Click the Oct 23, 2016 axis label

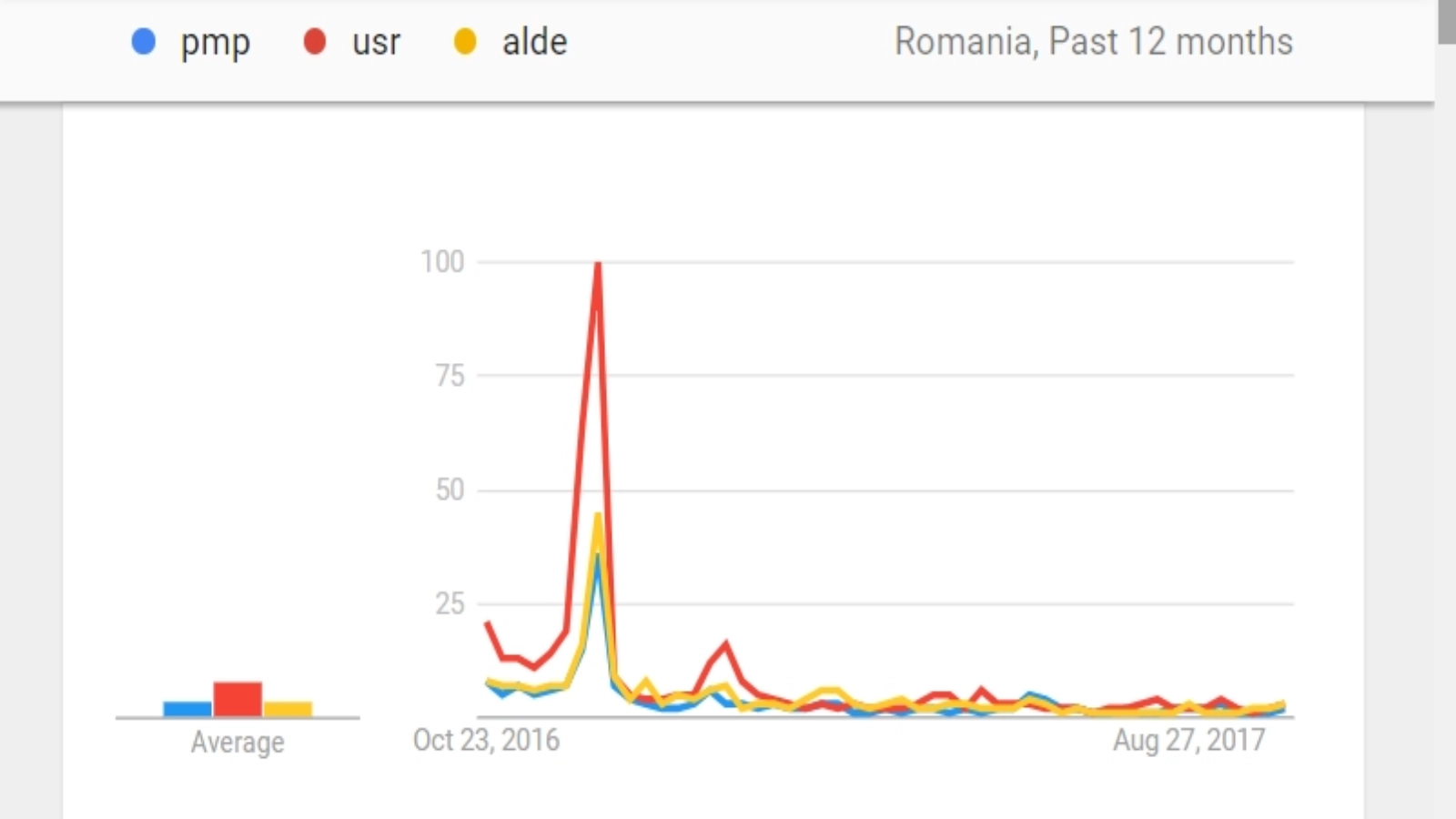point(486,740)
